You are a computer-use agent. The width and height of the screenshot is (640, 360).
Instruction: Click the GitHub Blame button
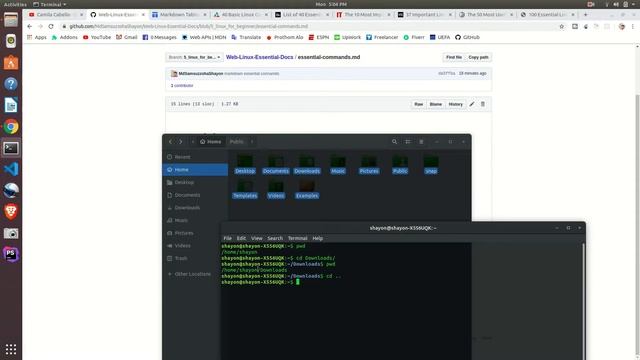[x=436, y=104]
